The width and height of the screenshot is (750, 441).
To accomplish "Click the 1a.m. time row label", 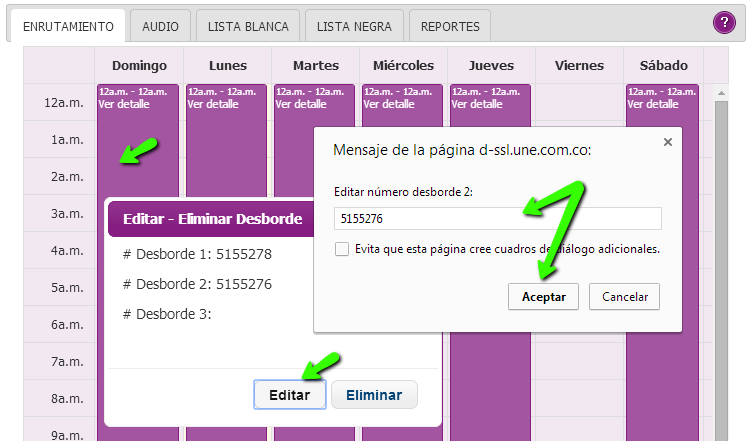I will pos(67,140).
